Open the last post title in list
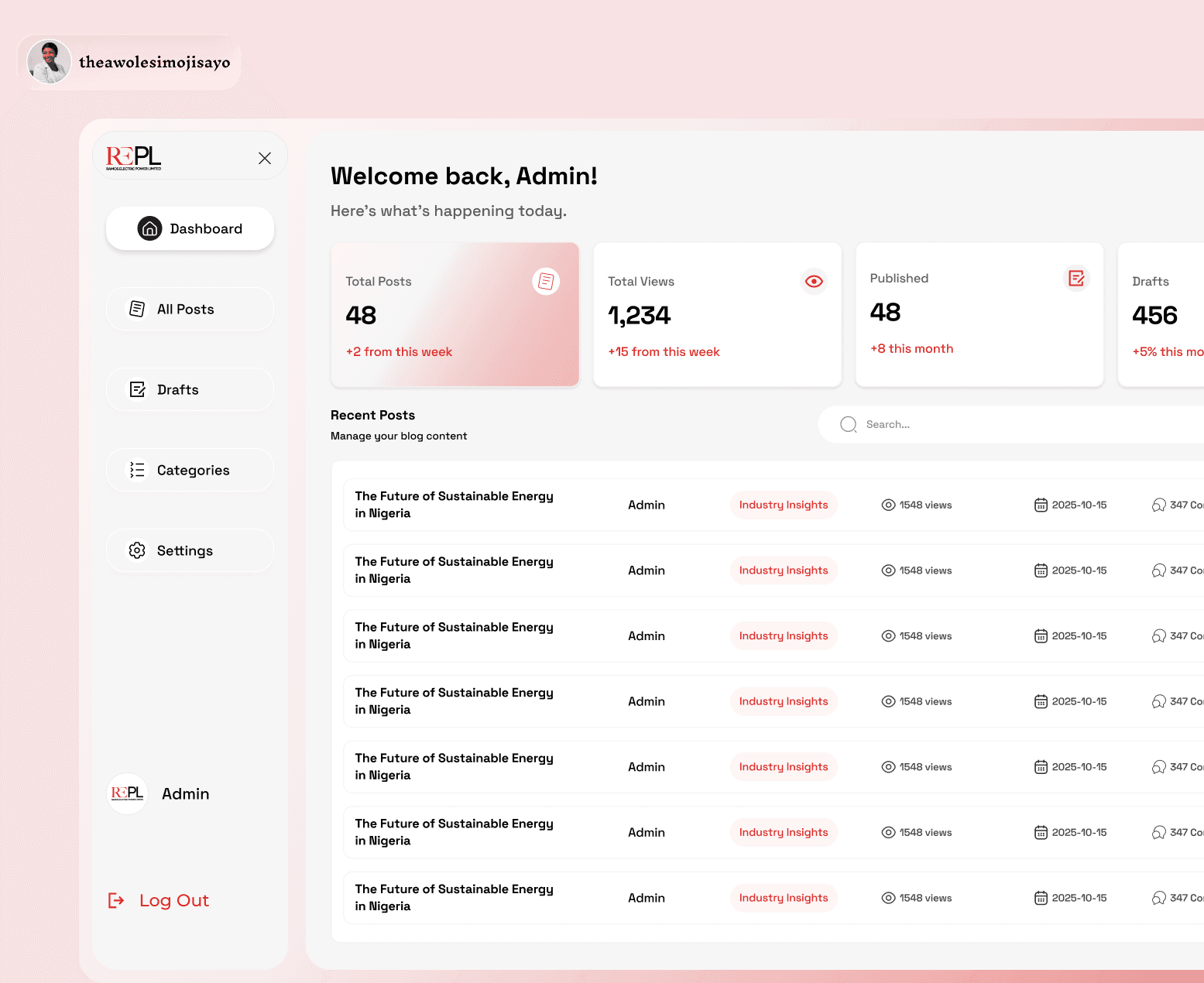 454,898
